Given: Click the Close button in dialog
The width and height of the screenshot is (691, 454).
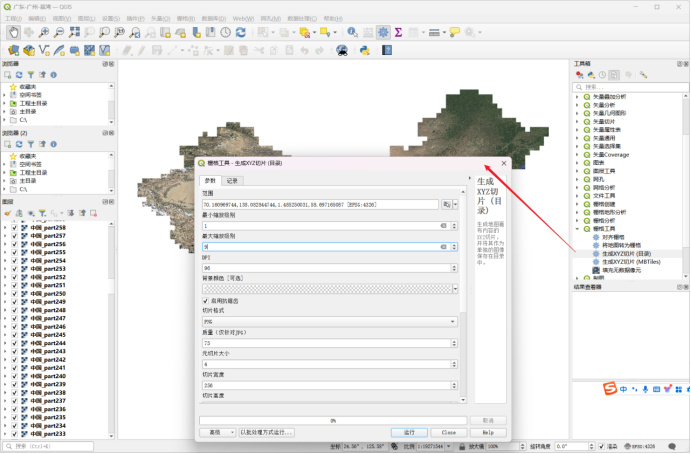Looking at the screenshot, I should [x=449, y=432].
